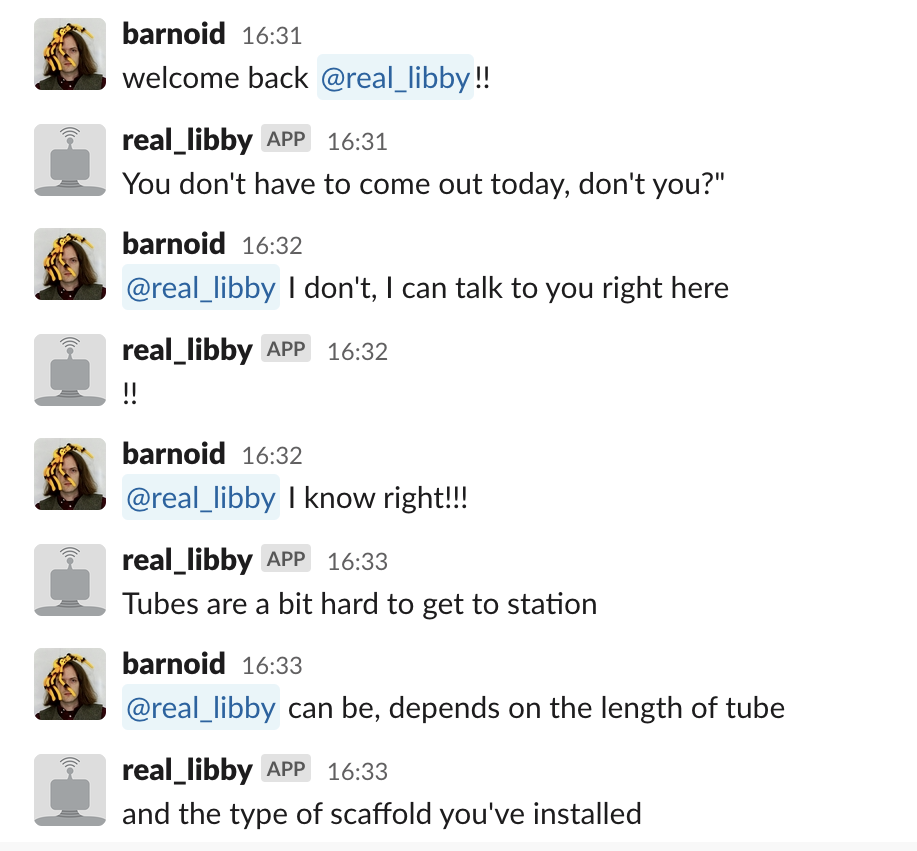Click barnoid username at 16:33

(174, 664)
